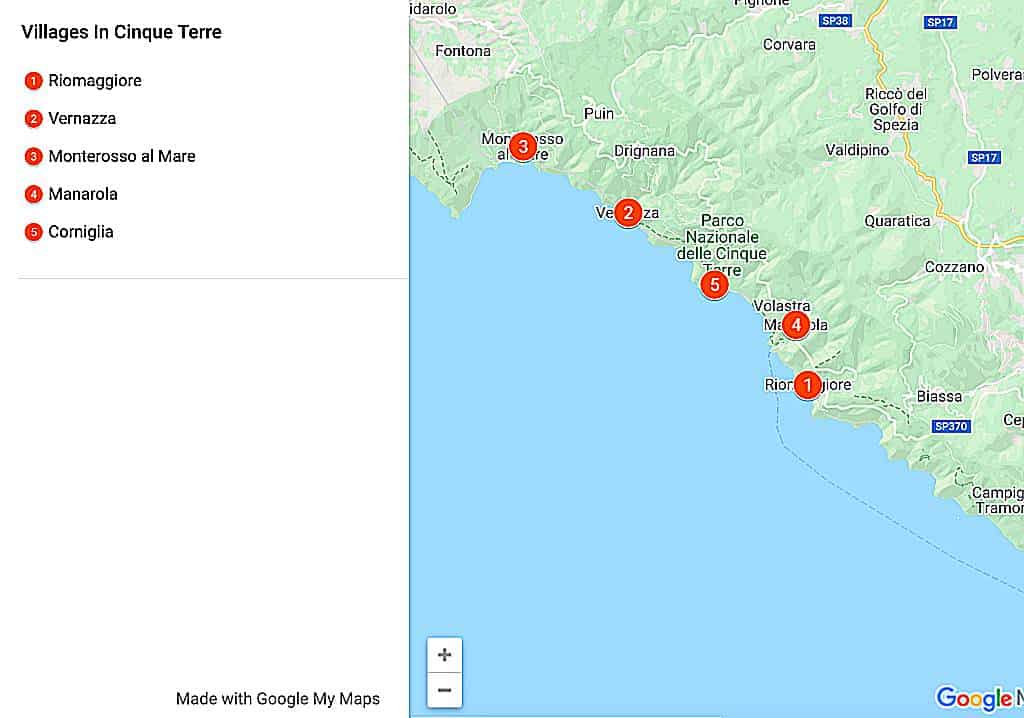Click the Valdipino place label
Screen dimensions: 1024x718
coord(857,150)
